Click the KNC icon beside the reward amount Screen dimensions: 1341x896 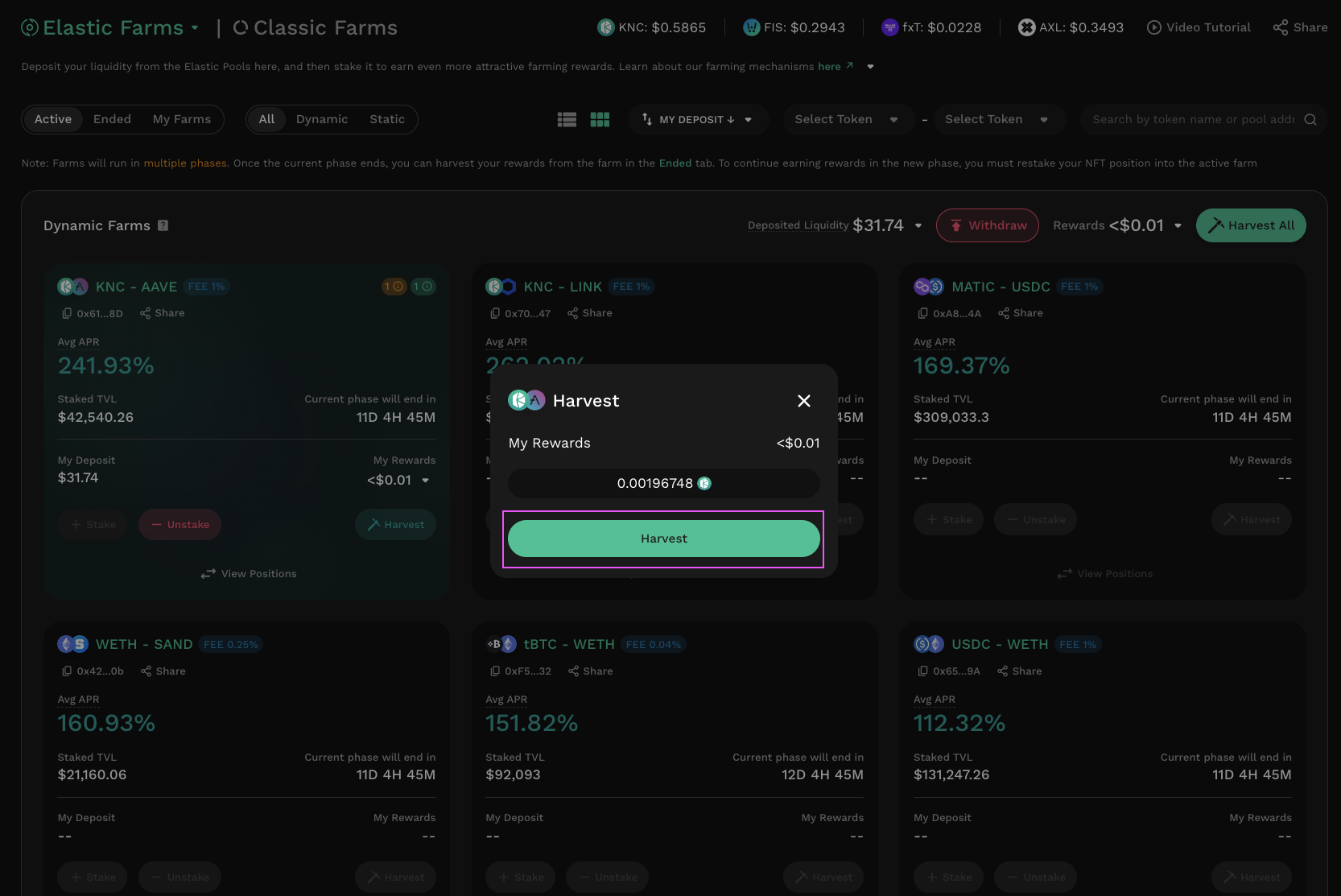coord(704,483)
